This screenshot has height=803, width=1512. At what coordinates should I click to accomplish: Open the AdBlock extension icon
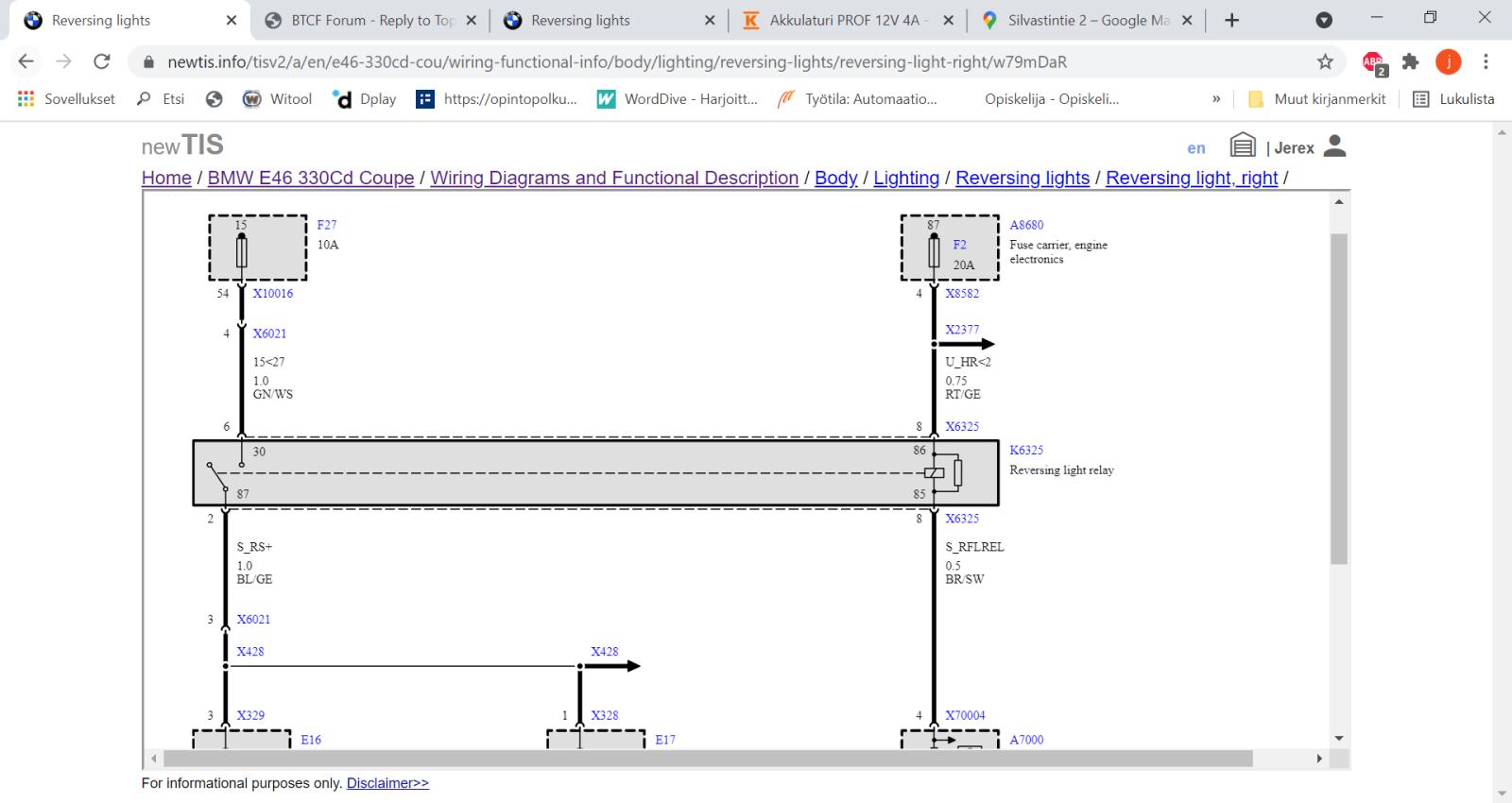[x=1373, y=62]
